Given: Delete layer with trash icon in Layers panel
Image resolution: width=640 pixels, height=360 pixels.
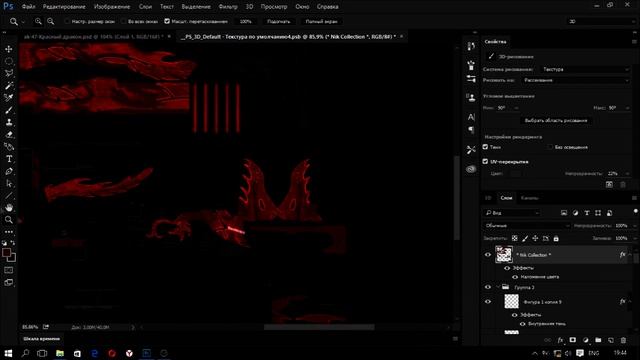Looking at the screenshot, I should (x=623, y=340).
